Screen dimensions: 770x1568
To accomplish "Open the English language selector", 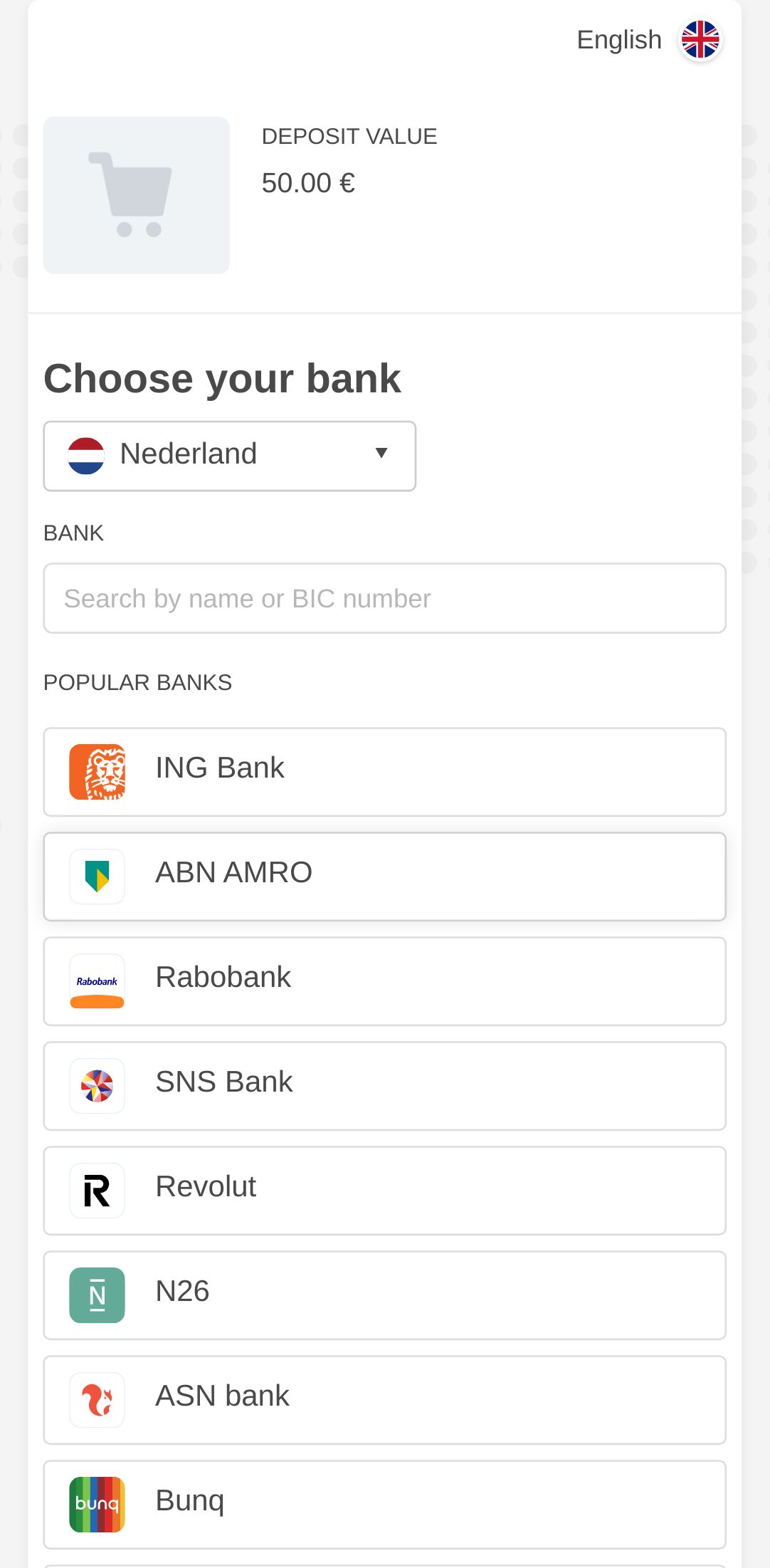I will click(x=620, y=40).
